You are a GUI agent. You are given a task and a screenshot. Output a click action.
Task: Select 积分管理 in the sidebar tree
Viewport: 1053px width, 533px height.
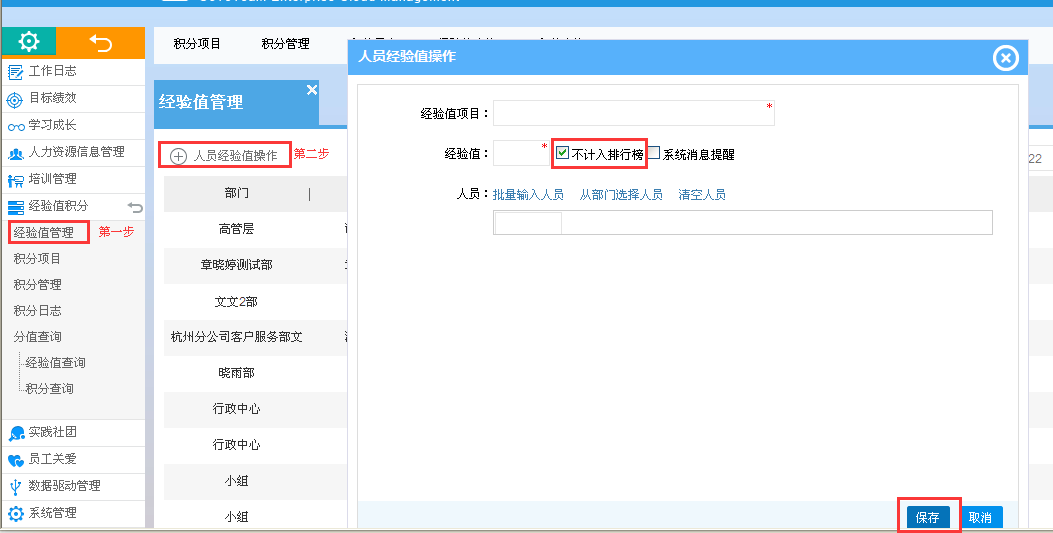coord(38,285)
